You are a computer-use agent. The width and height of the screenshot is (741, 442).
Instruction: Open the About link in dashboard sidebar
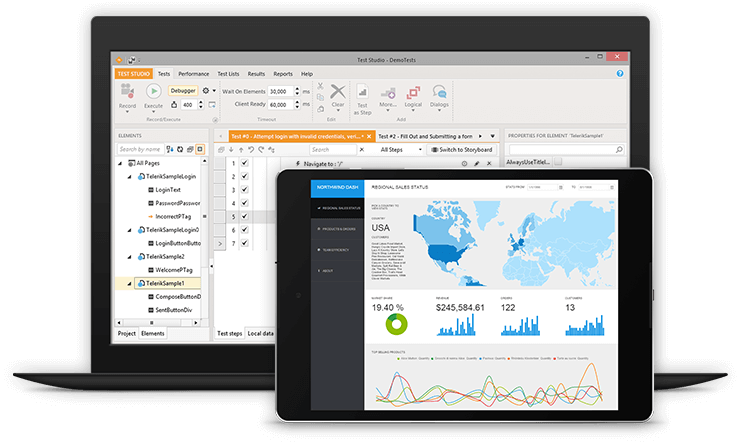pyautogui.click(x=337, y=270)
